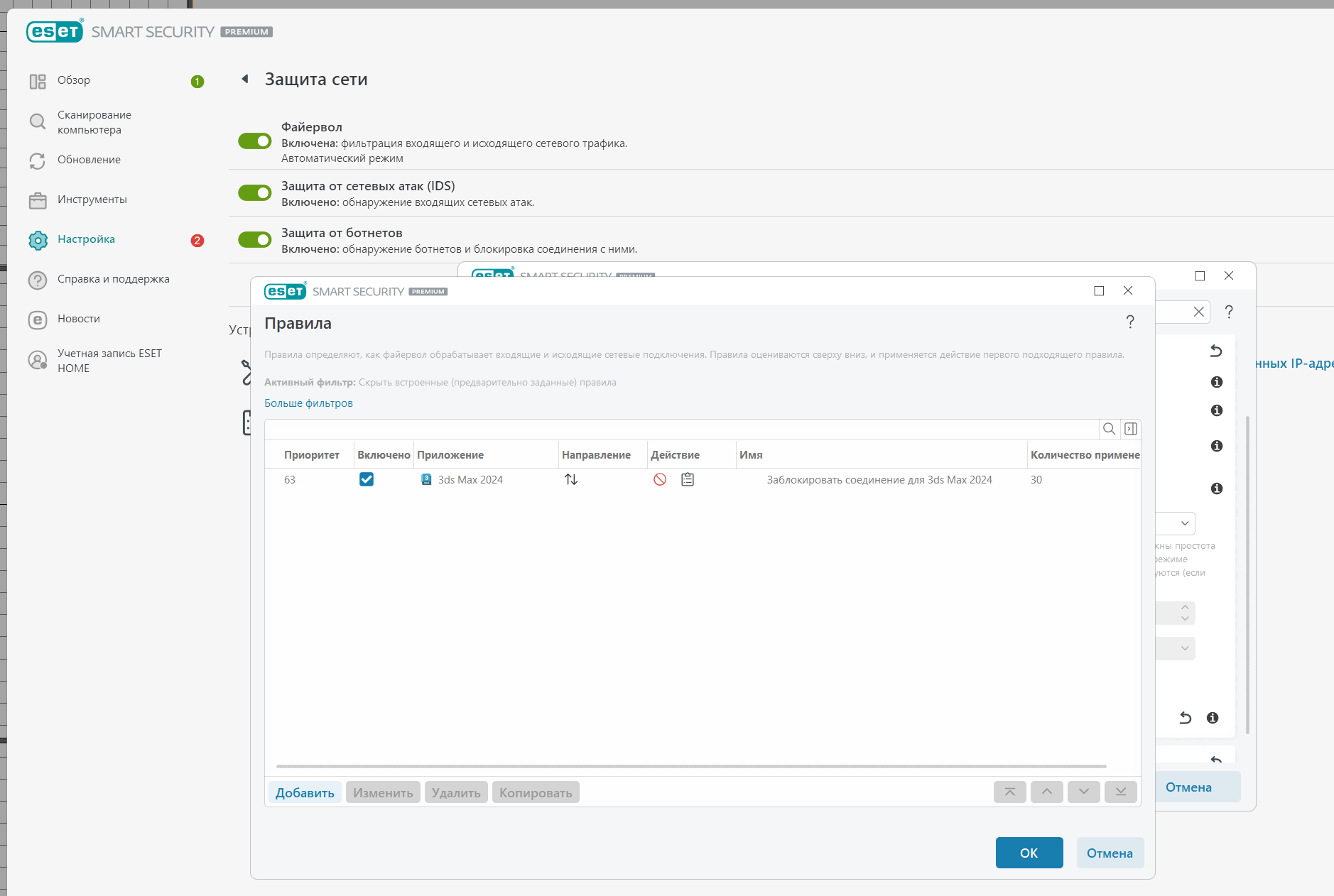Open the dropdown in background settings window
Screen dimensions: 1334x896
point(1176,523)
